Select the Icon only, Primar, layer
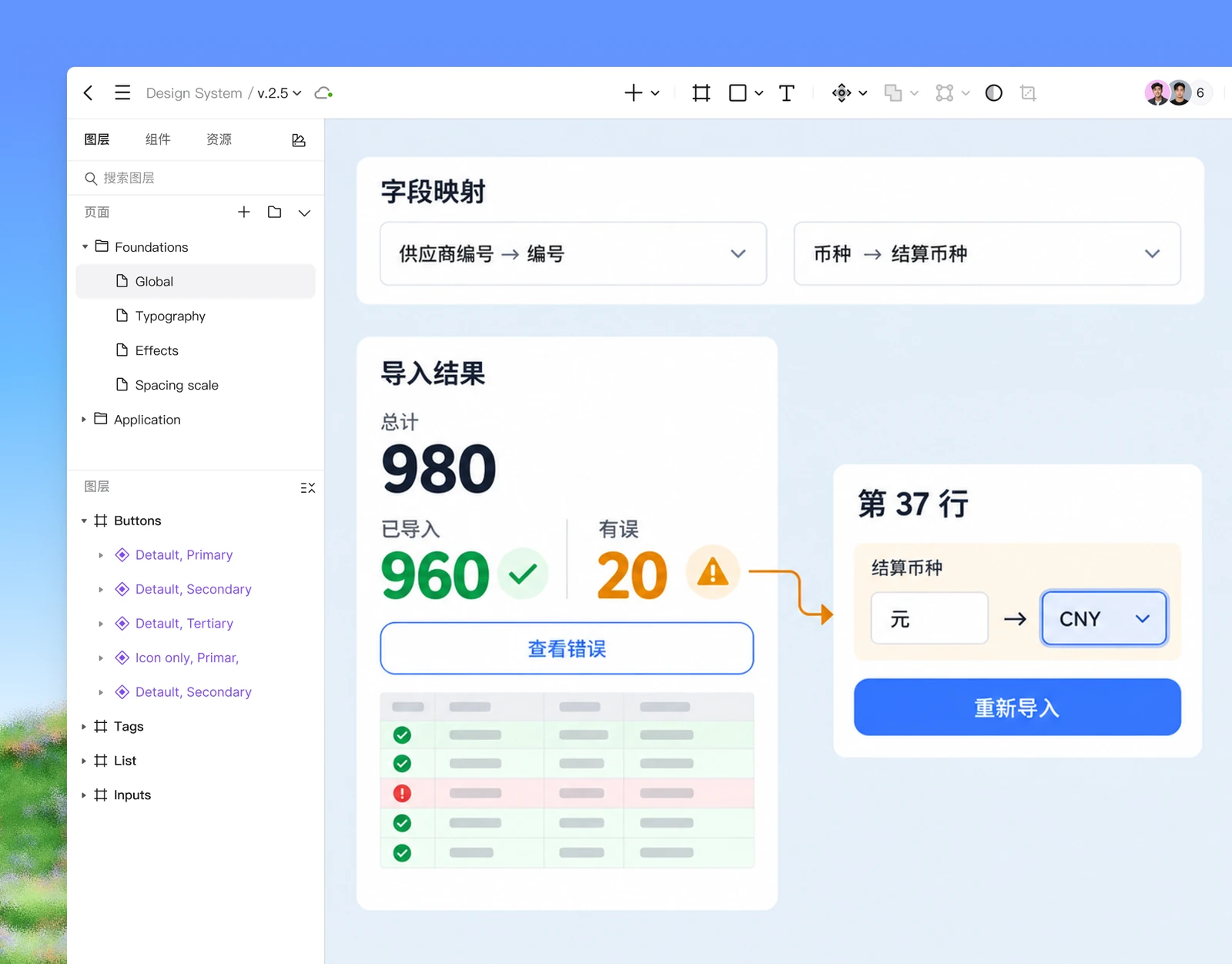The width and height of the screenshot is (1232, 964). coord(187,658)
